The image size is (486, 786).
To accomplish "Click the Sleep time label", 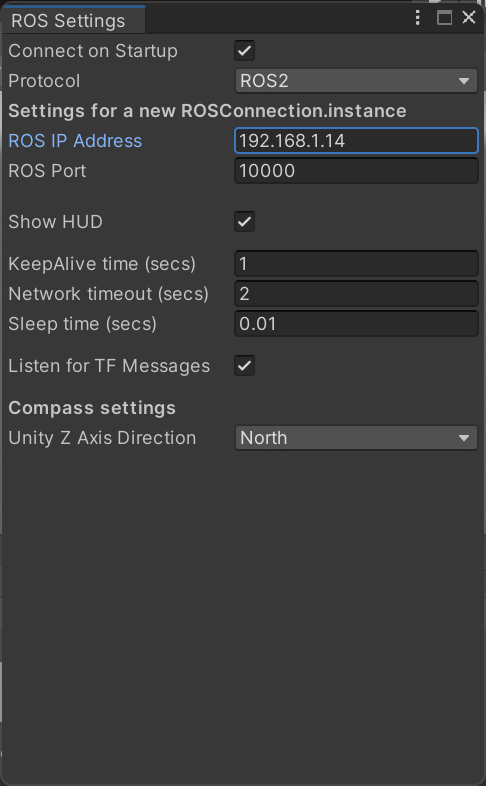I will pos(83,324).
